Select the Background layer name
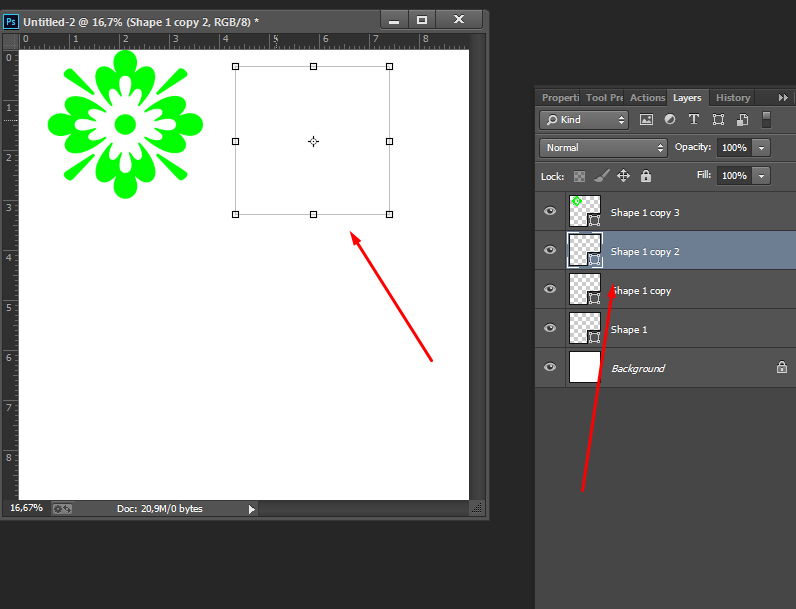 pyautogui.click(x=638, y=368)
